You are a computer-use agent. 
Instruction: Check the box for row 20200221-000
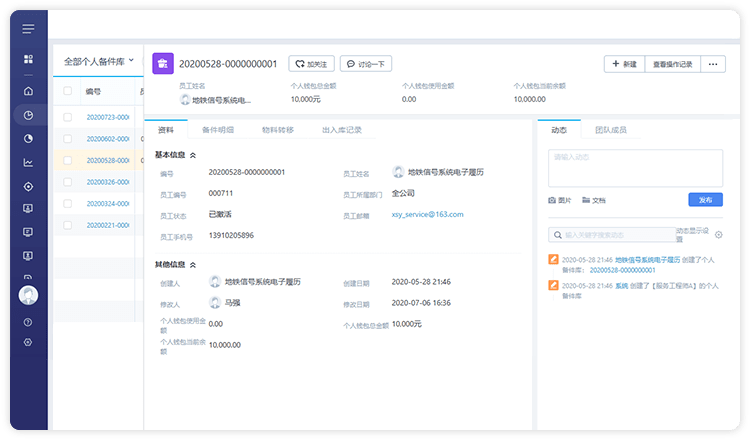click(68, 225)
